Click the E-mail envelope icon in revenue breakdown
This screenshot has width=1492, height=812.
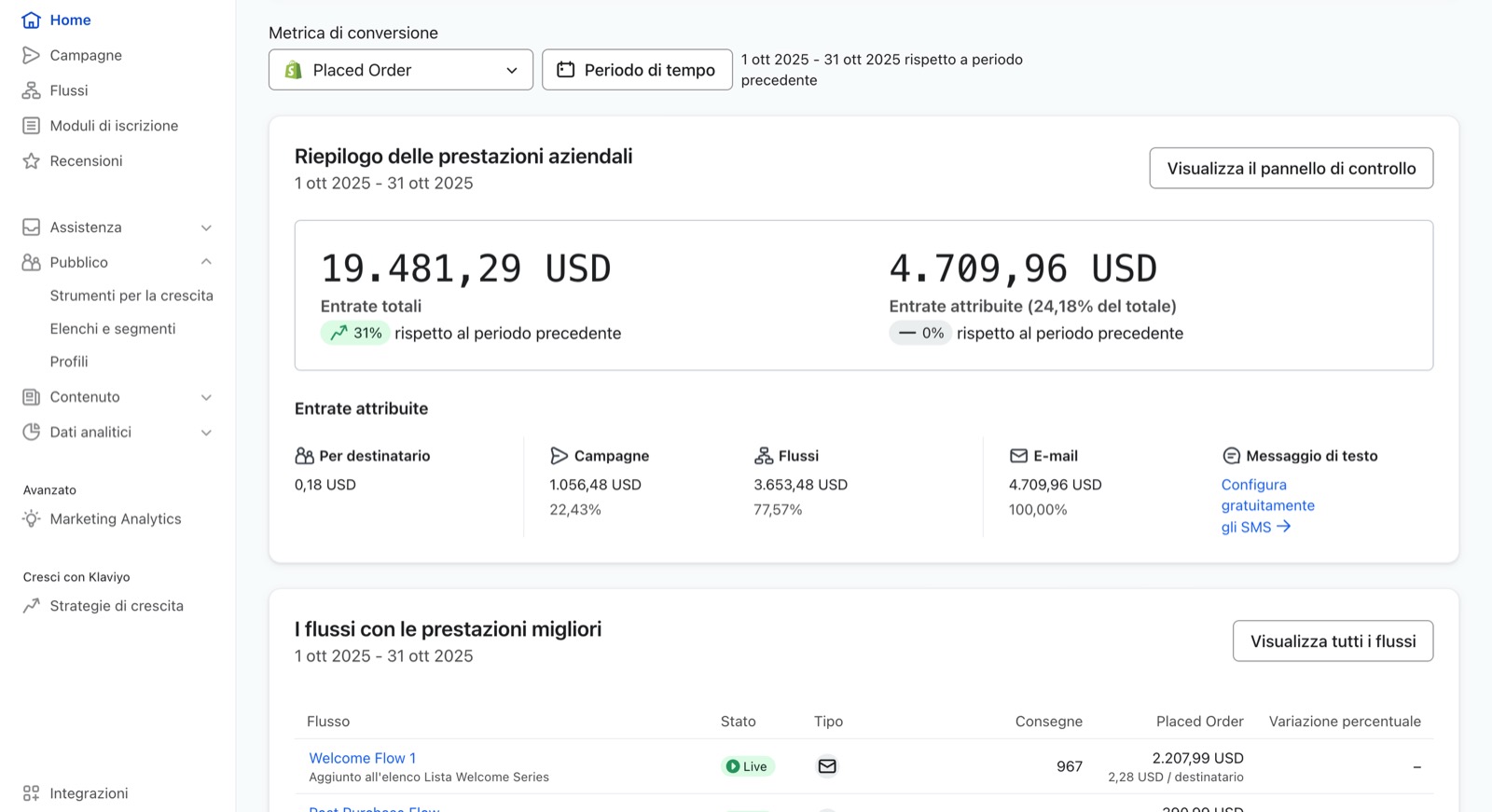pyautogui.click(x=1018, y=456)
